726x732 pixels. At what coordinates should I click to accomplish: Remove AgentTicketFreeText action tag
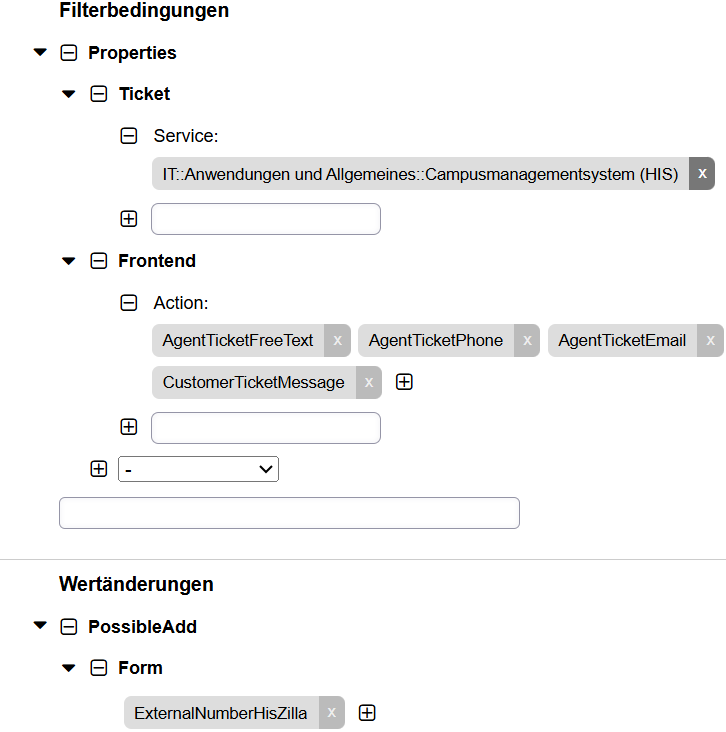[x=337, y=340]
